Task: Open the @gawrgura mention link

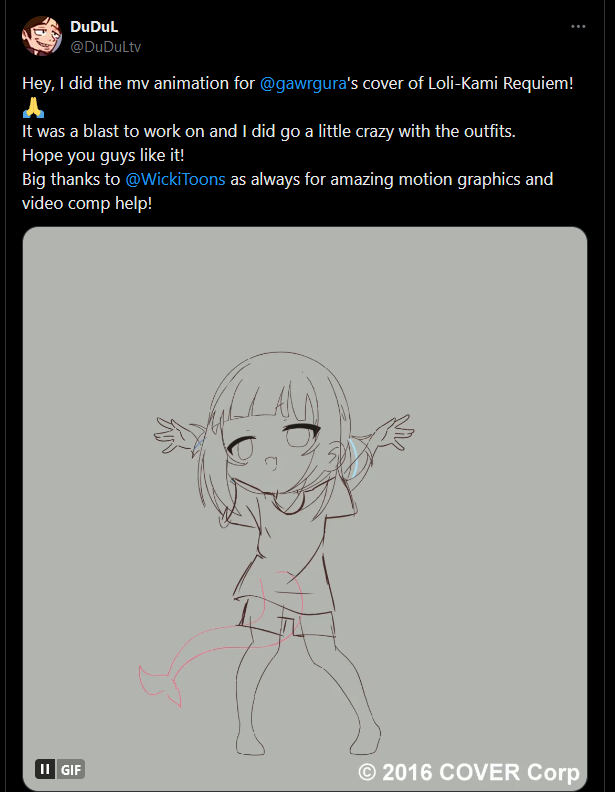Action: point(303,83)
